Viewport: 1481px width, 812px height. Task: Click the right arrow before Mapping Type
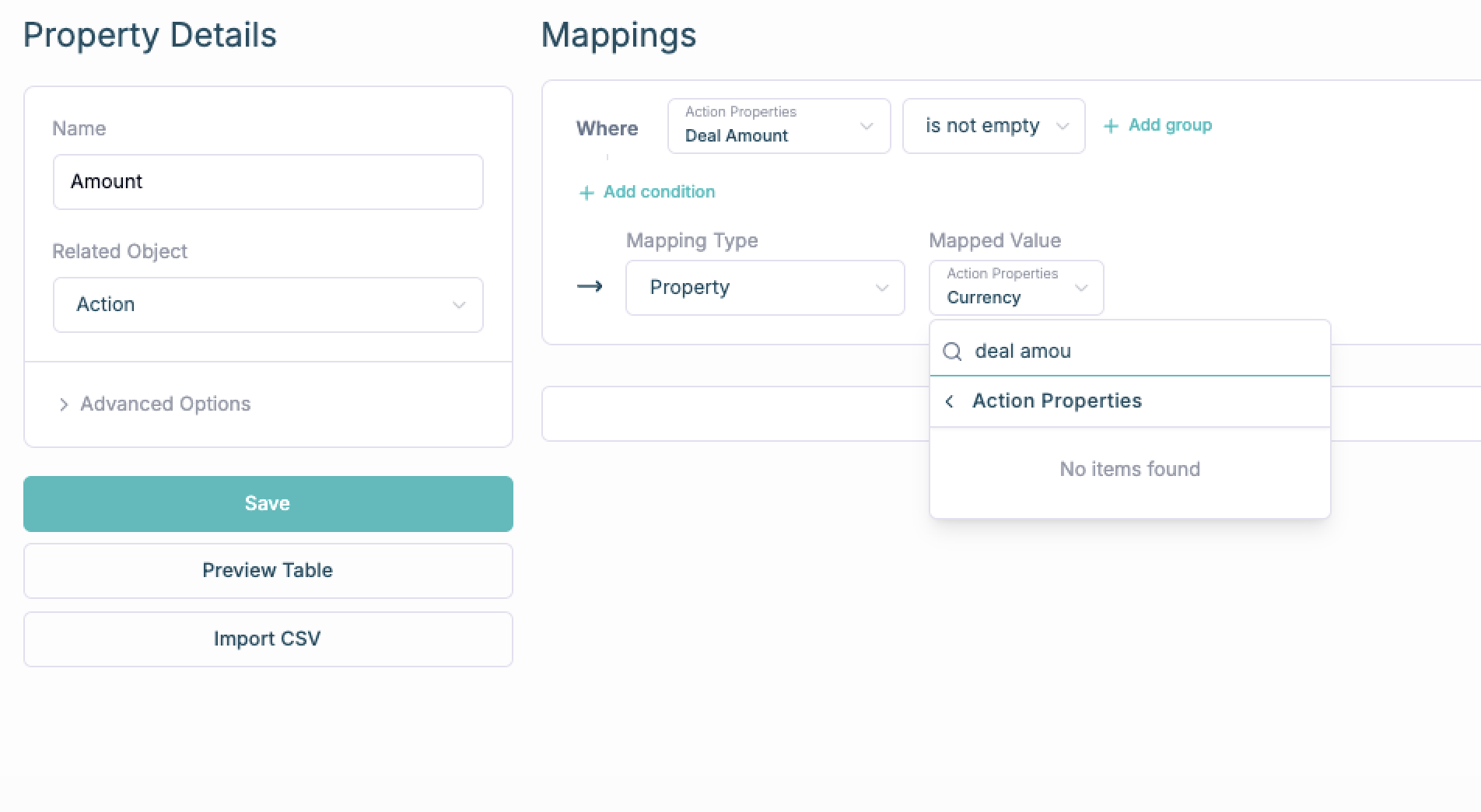590,287
